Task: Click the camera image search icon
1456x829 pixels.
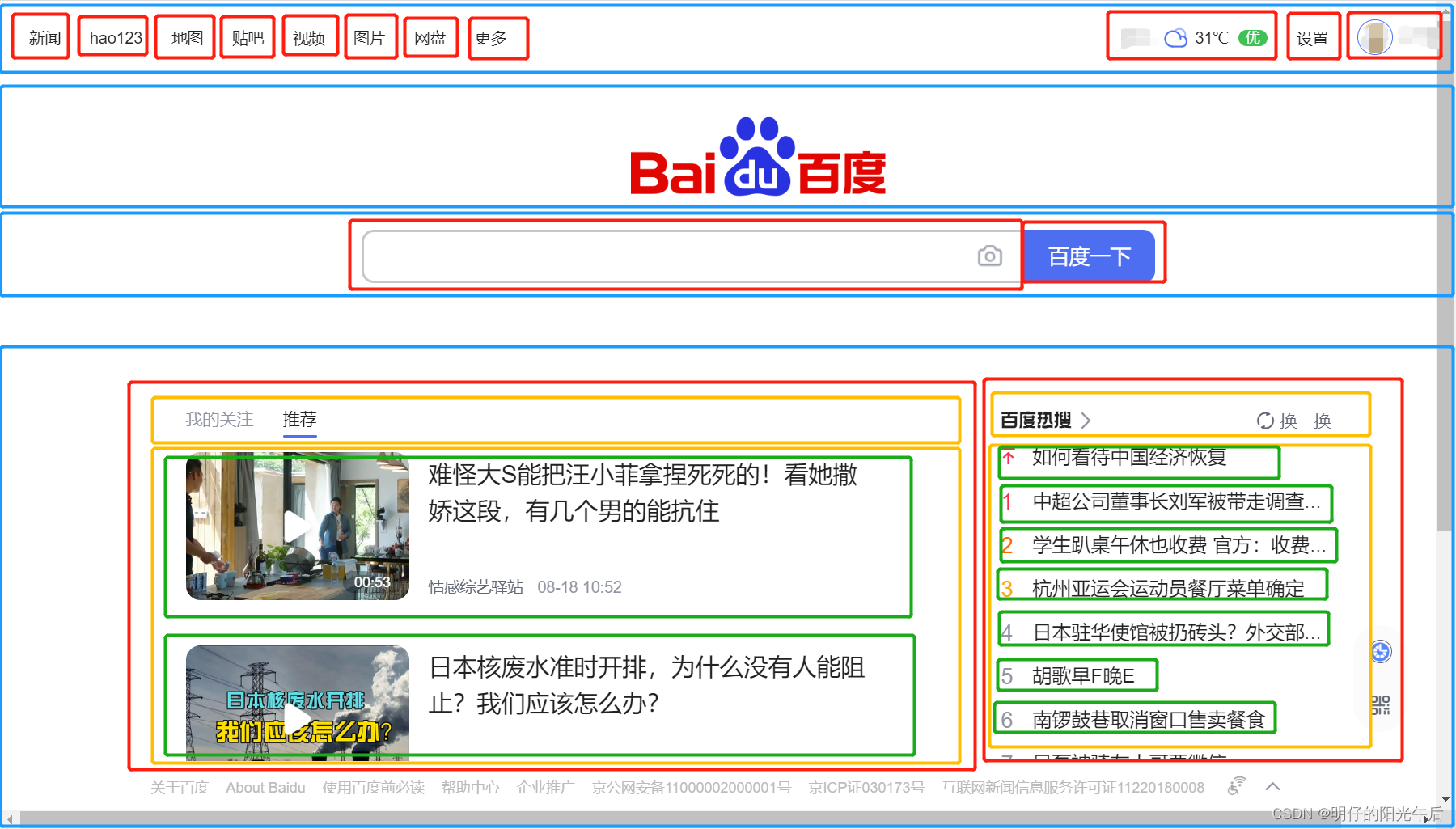Action: [x=989, y=256]
